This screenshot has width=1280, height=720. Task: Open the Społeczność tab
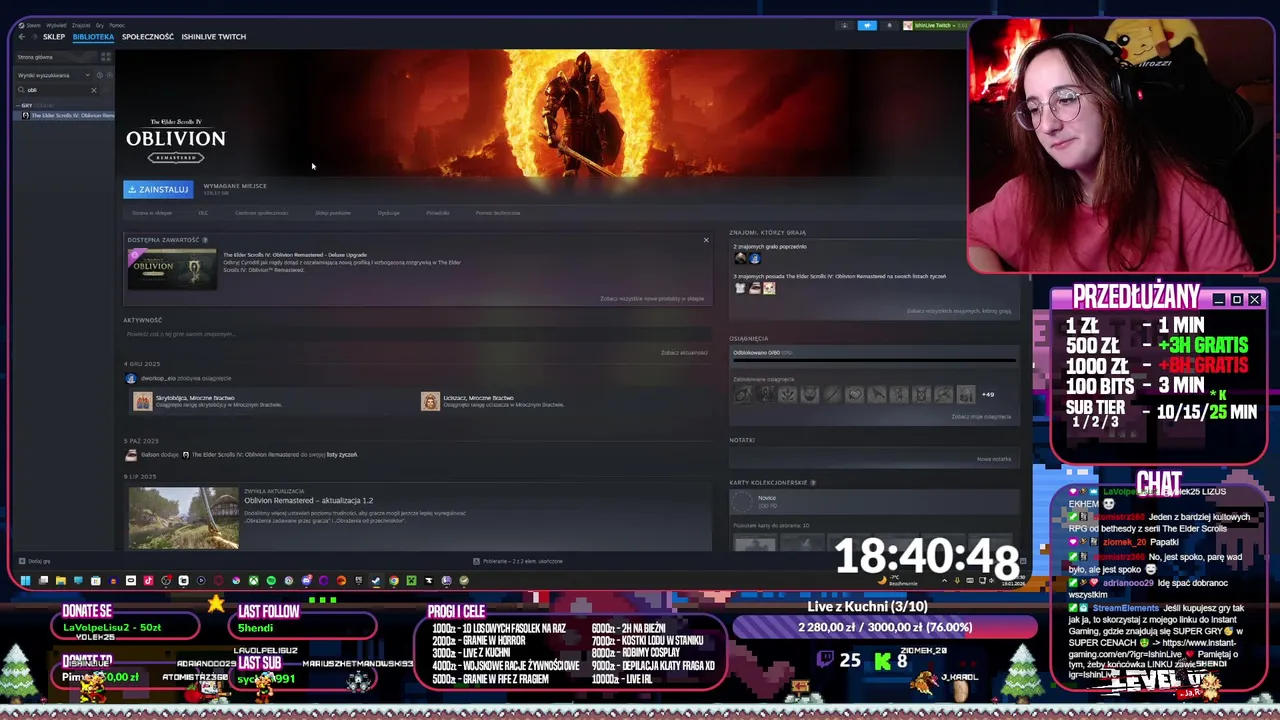(148, 37)
